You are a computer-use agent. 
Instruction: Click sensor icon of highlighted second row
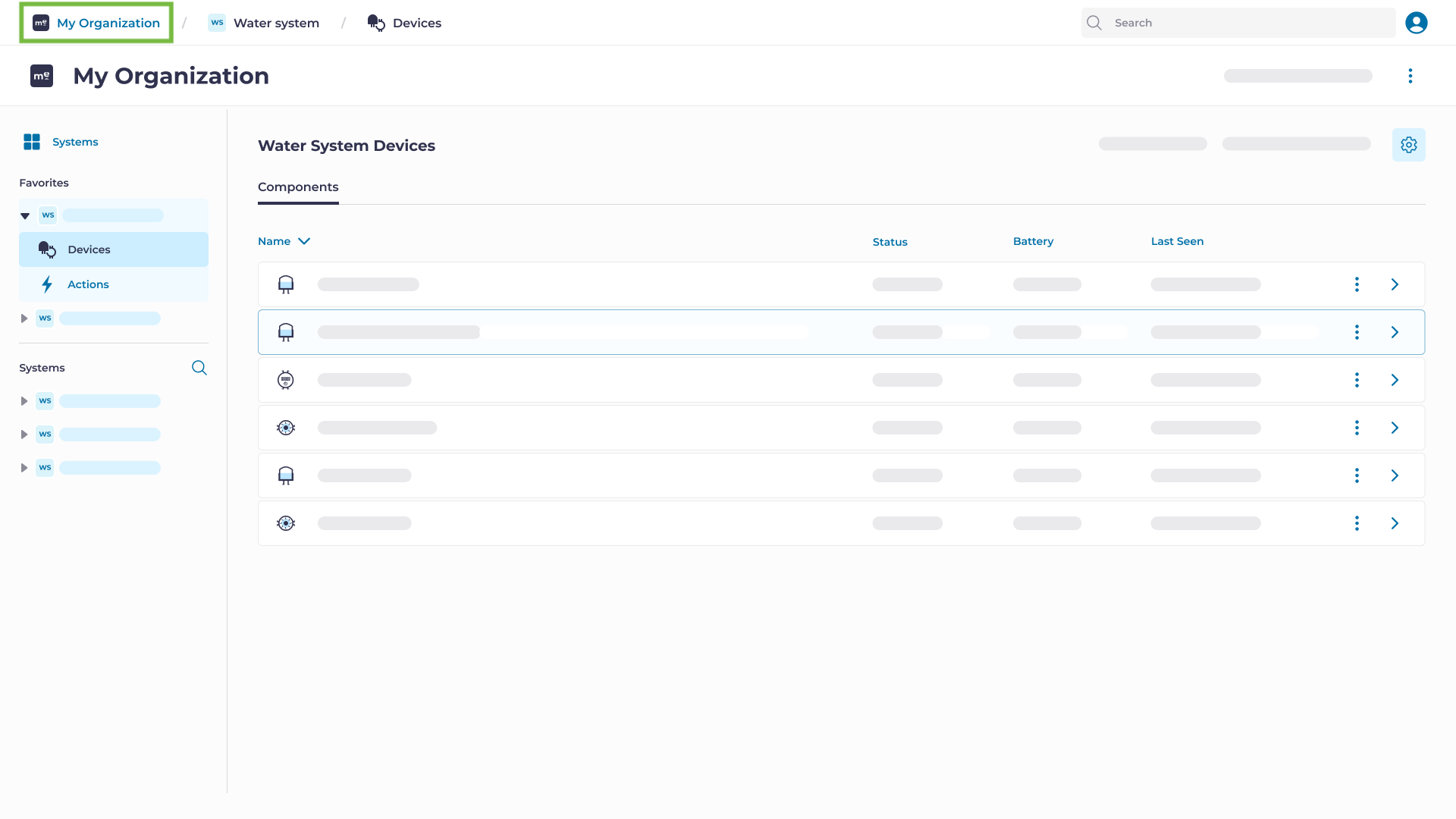pyautogui.click(x=286, y=332)
